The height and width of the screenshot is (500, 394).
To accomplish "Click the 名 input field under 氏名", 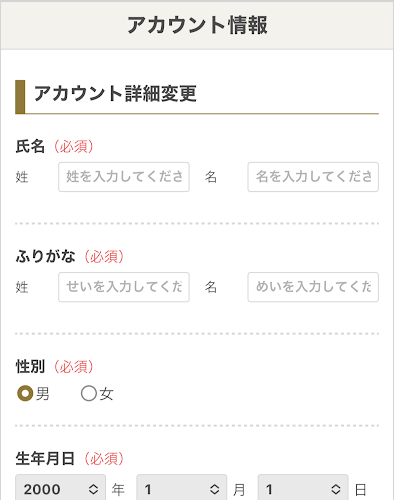I will [x=313, y=177].
